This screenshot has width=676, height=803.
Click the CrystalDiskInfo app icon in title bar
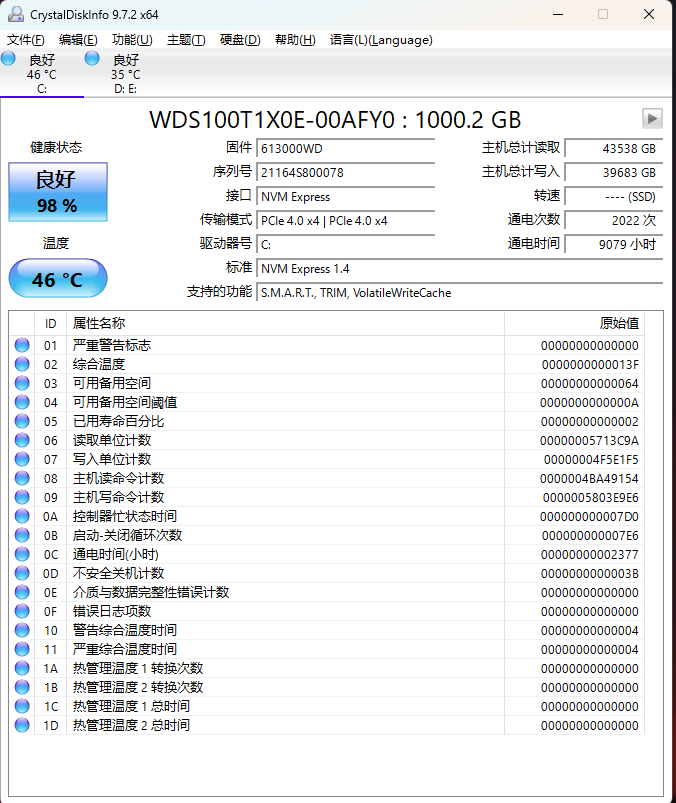point(15,14)
